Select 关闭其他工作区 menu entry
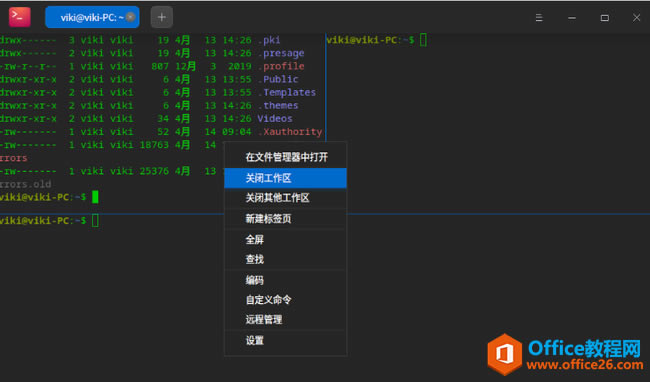Image resolution: width=650 pixels, height=382 pixels. click(x=286, y=198)
